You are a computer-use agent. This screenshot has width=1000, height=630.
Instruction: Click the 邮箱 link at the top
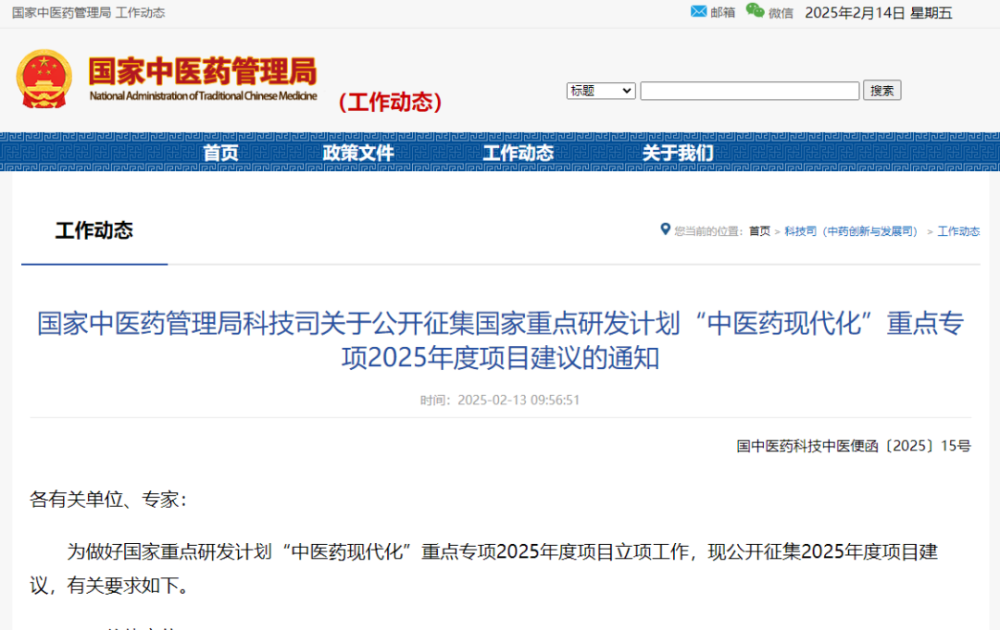[x=723, y=13]
